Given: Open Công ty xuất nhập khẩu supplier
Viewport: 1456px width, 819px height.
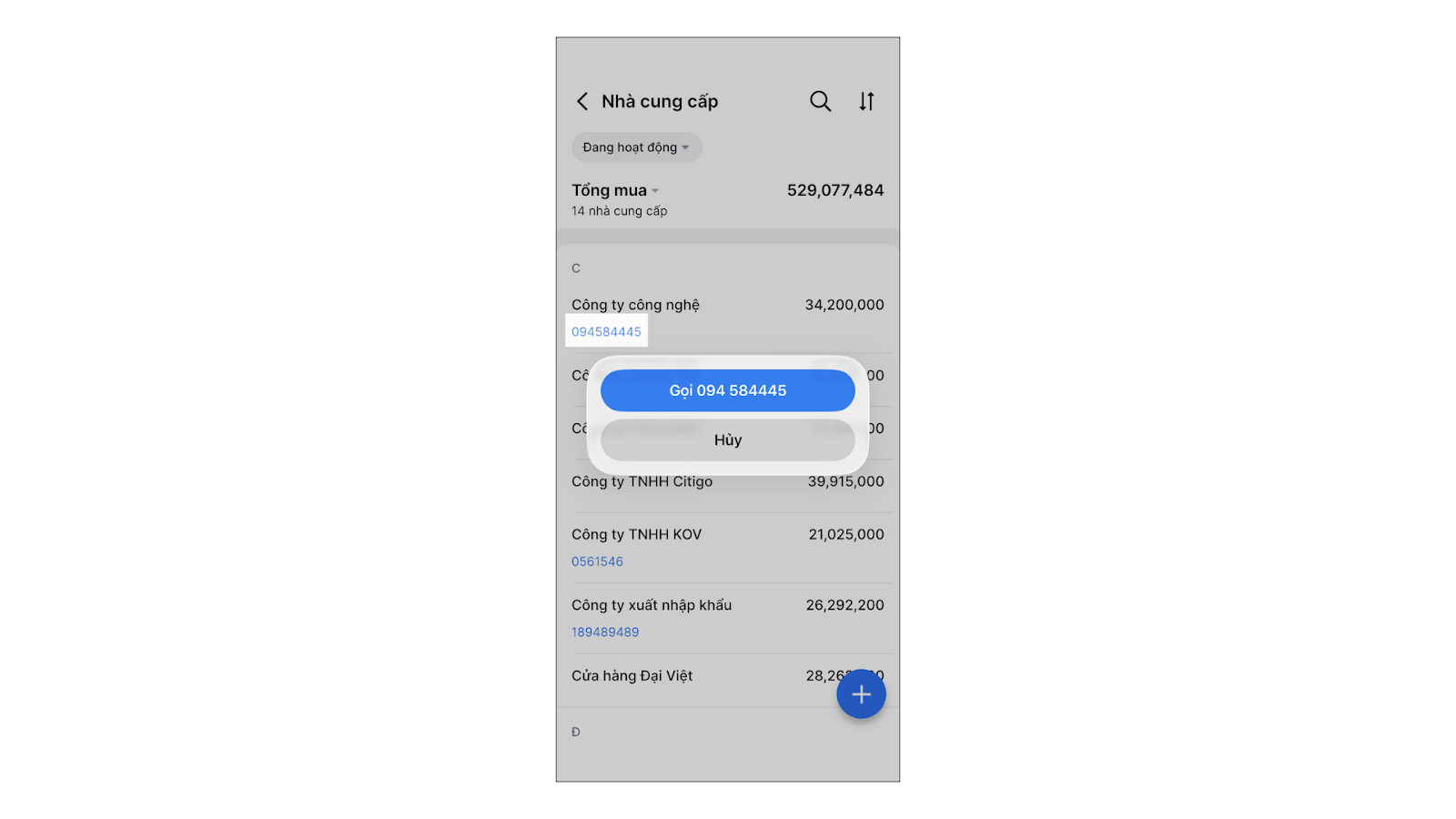Looking at the screenshot, I should pos(728,618).
